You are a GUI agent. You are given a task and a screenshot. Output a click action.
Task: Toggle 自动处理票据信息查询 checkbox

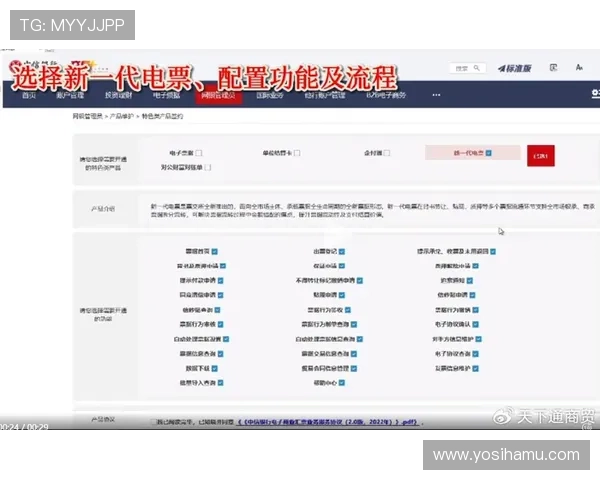[360, 339]
